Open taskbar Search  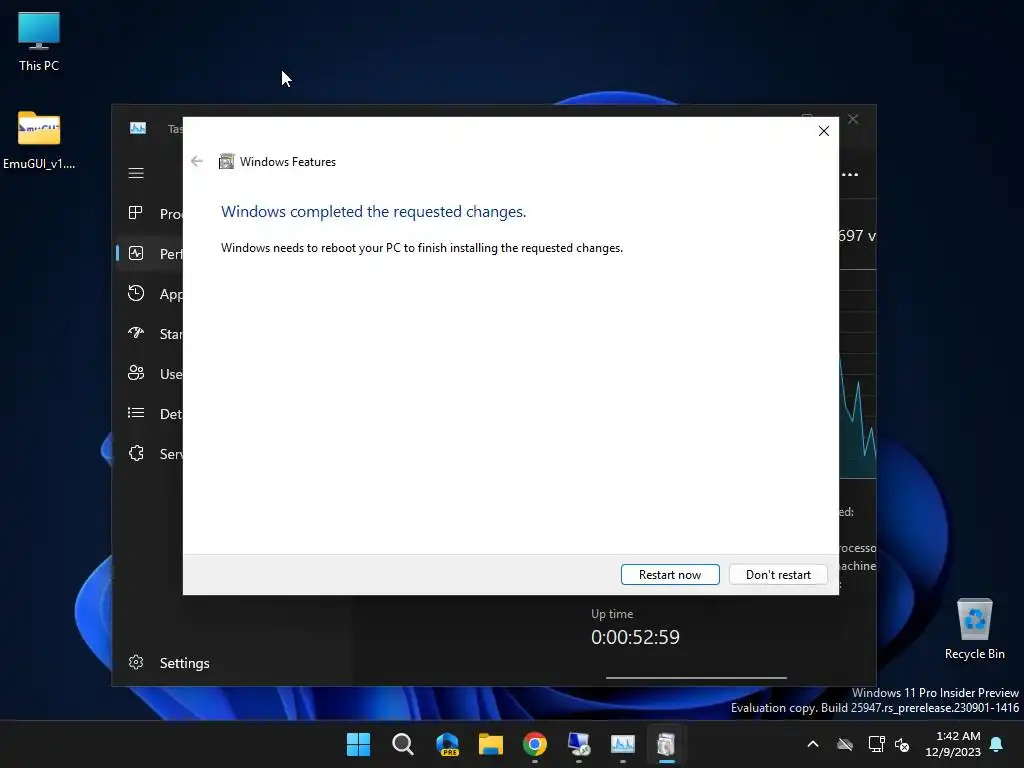402,744
